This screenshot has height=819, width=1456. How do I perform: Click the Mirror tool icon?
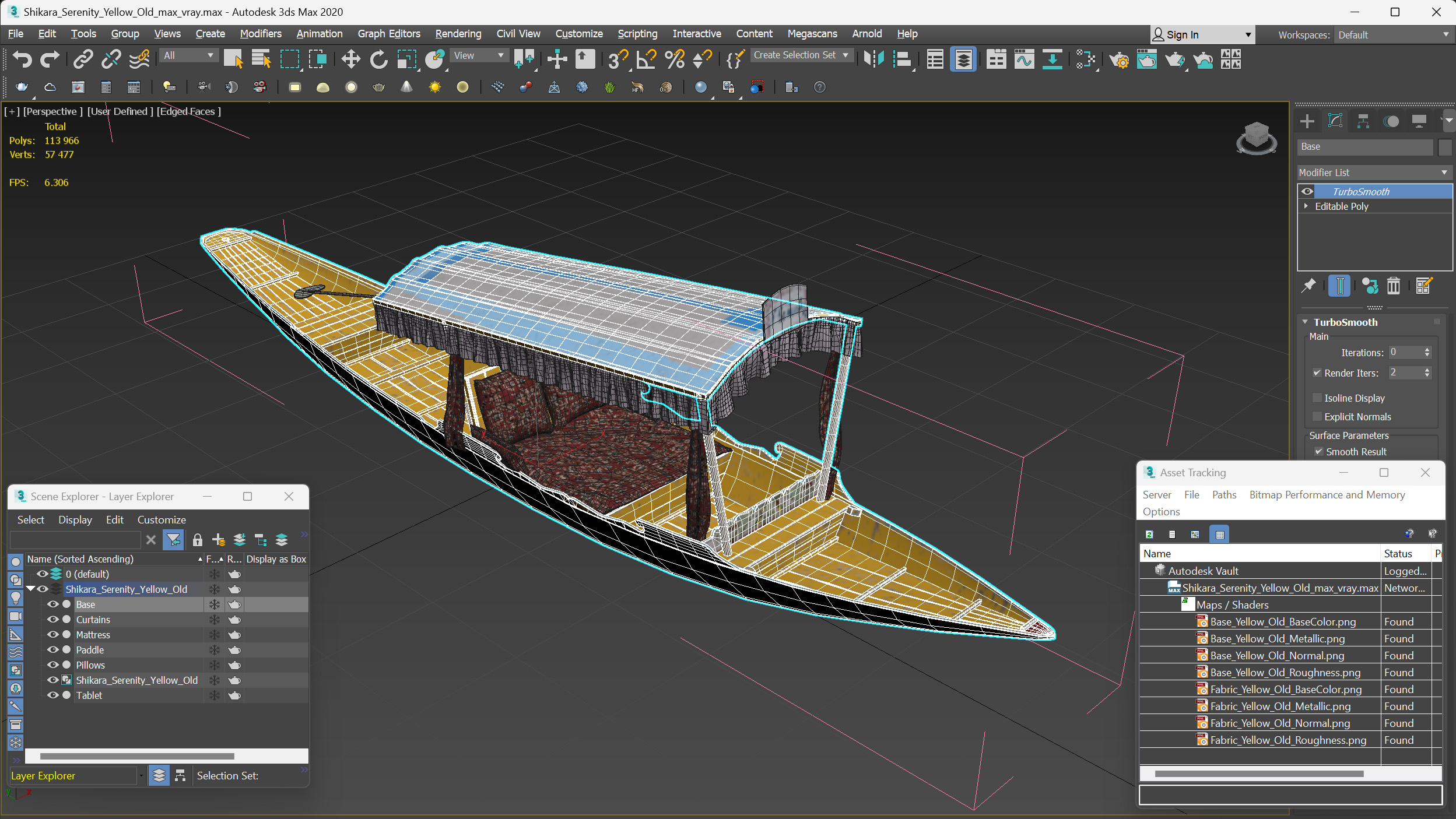tap(873, 59)
